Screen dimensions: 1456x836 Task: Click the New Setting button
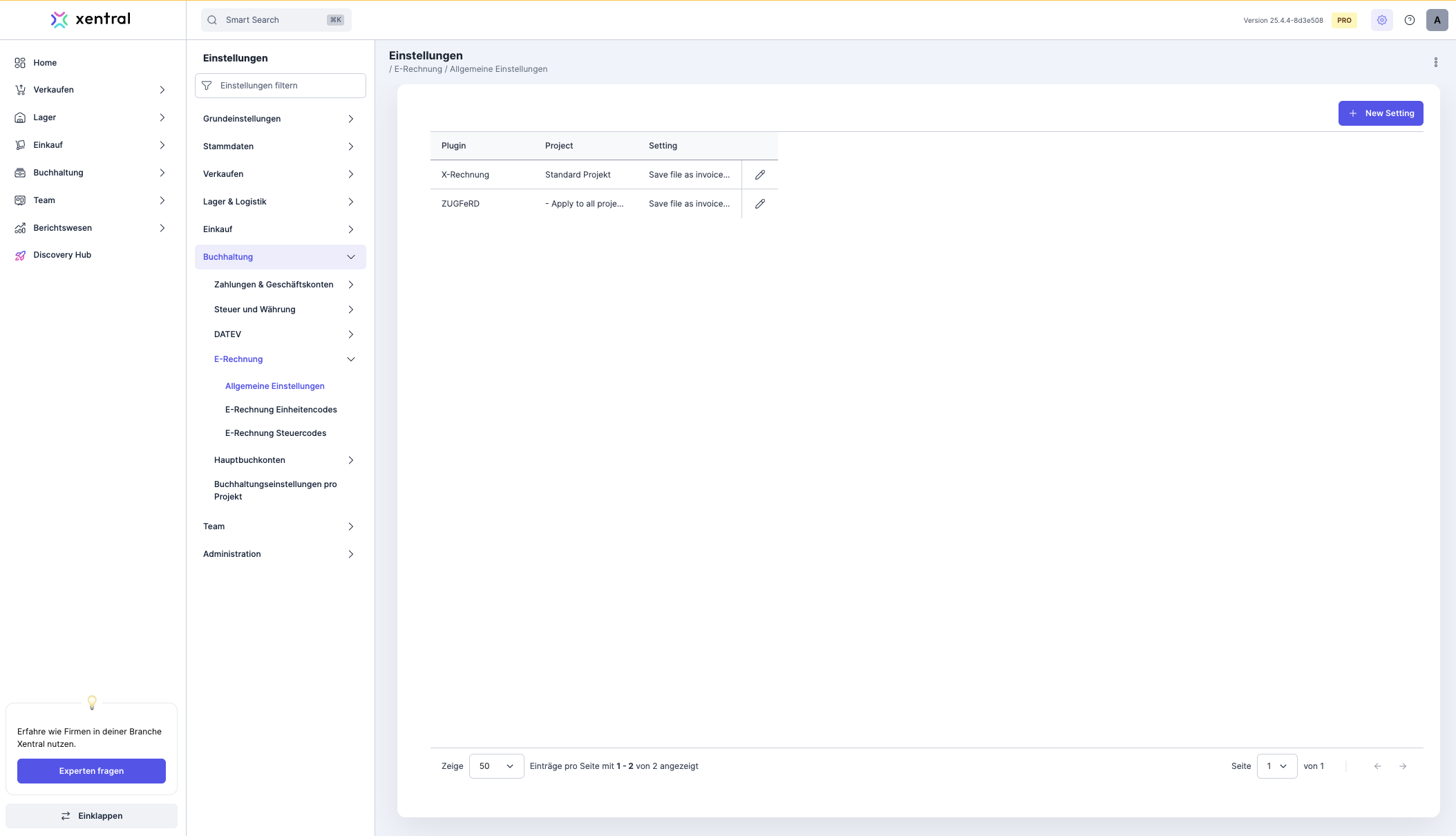pos(1380,113)
